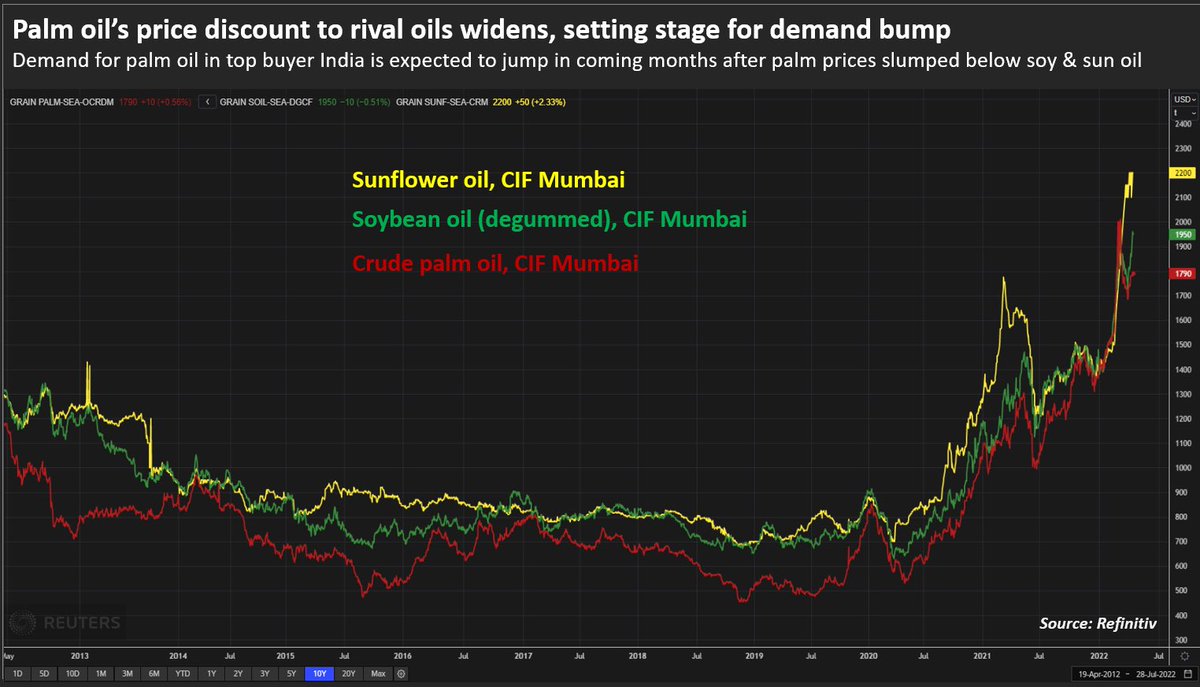Edit the 19-Apr-2012 – 28-Jul-2022 date range
Image resolution: width=1200 pixels, height=687 pixels.
point(1127,674)
